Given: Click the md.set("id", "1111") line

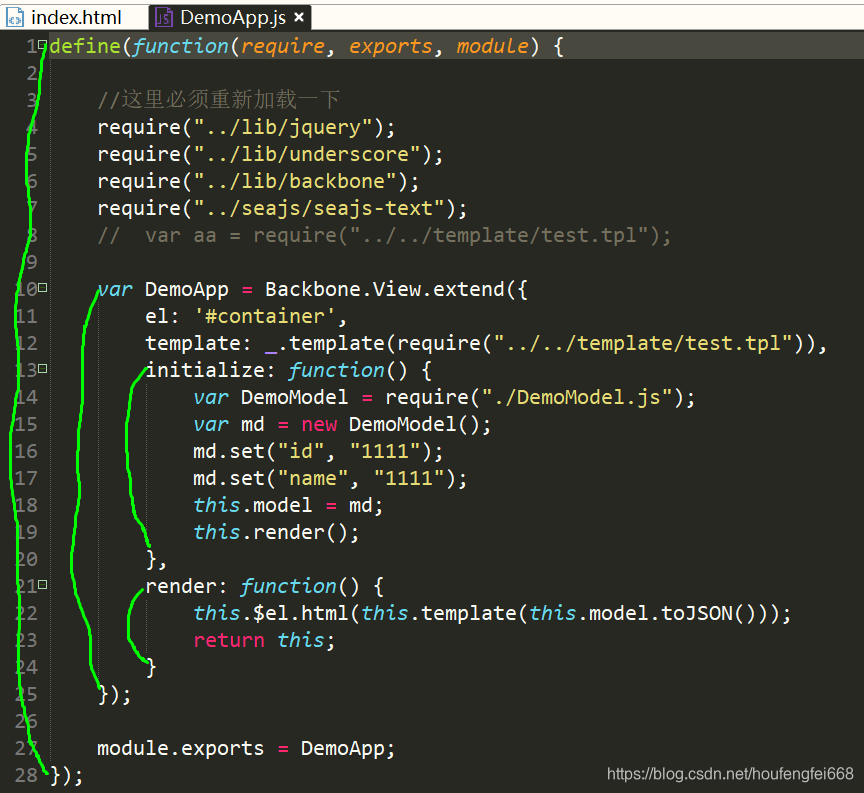Looking at the screenshot, I should click(318, 451).
